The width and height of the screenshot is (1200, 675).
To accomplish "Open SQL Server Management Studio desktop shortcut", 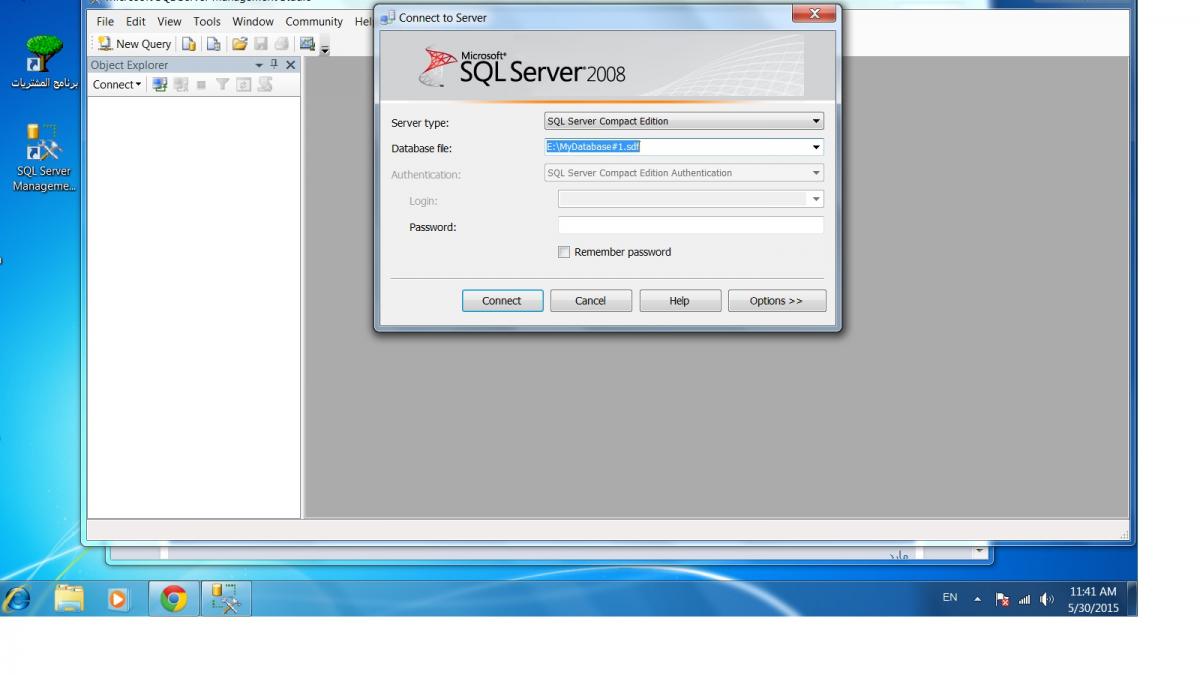I will pos(43,158).
